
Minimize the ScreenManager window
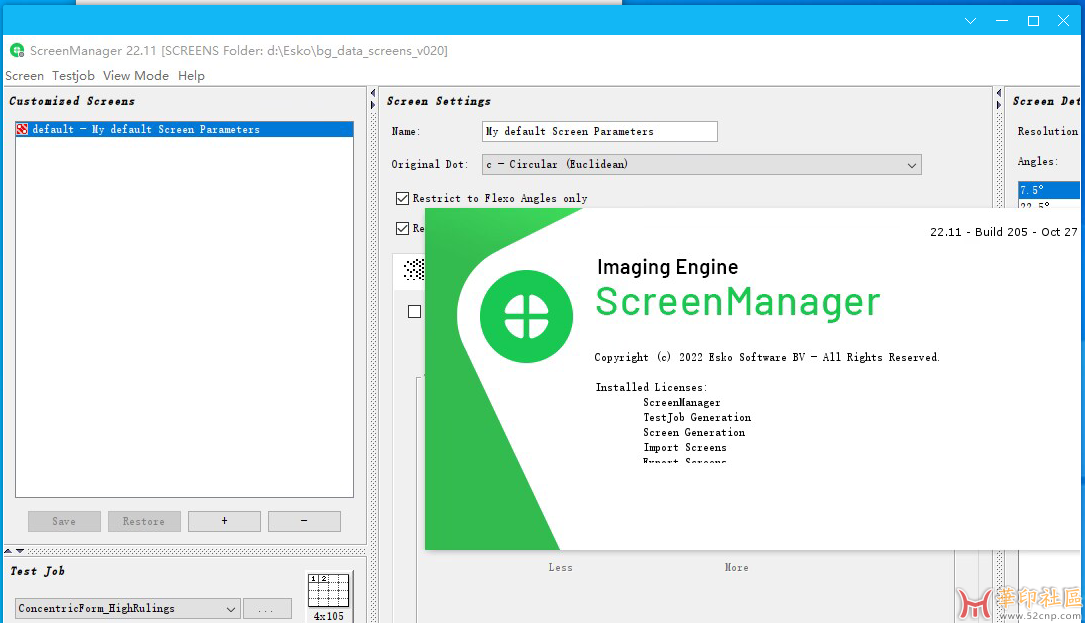[x=1002, y=21]
